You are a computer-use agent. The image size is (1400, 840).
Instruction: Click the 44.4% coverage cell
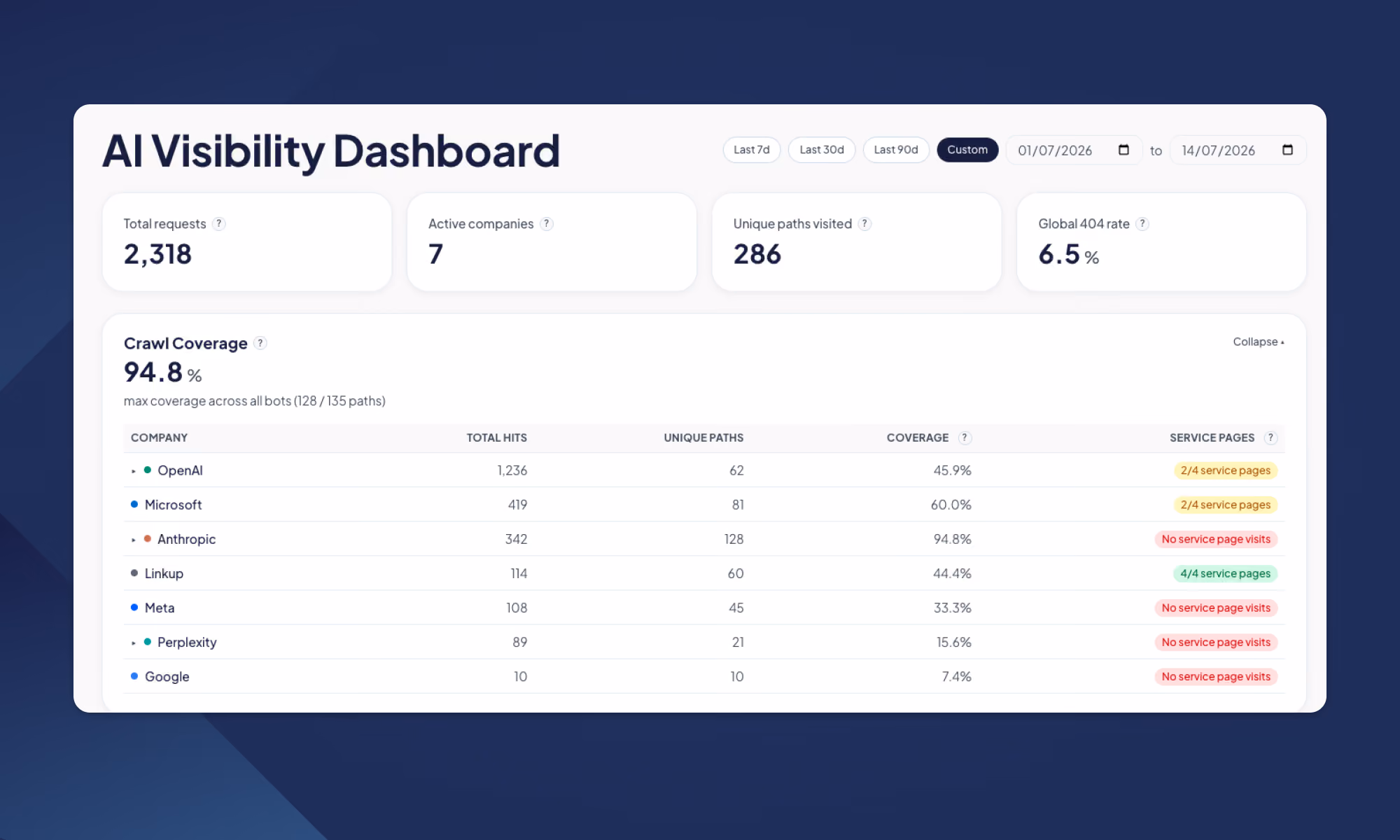click(952, 573)
